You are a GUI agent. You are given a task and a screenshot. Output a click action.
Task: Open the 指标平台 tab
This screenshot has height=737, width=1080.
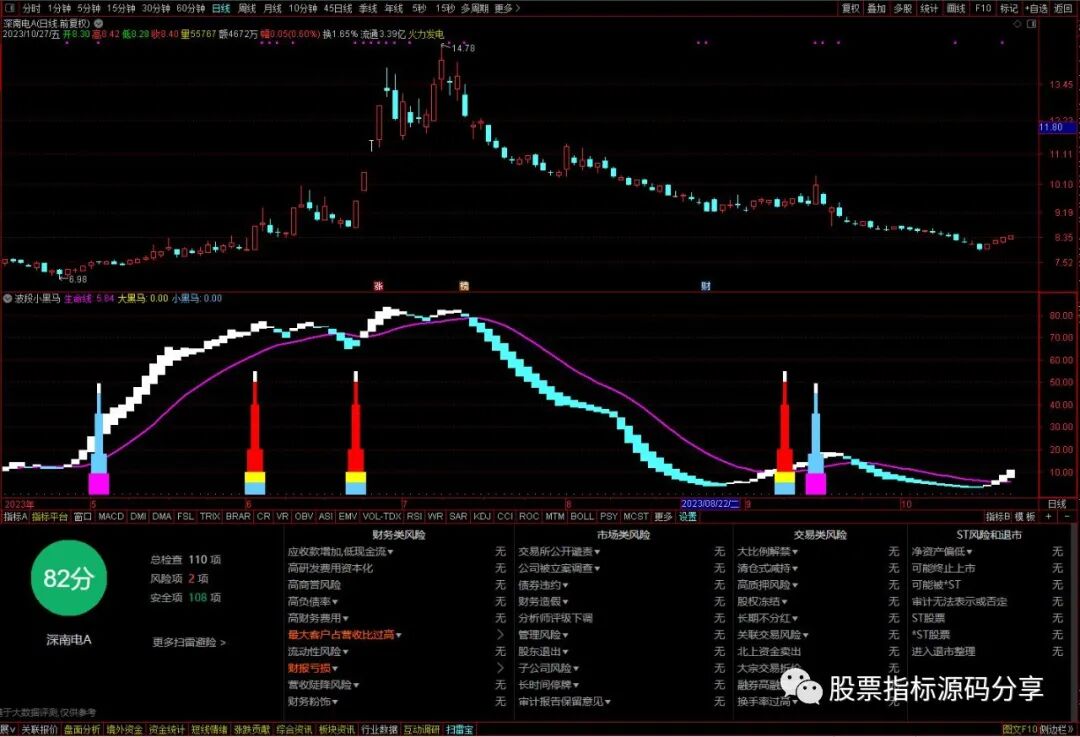click(50, 516)
